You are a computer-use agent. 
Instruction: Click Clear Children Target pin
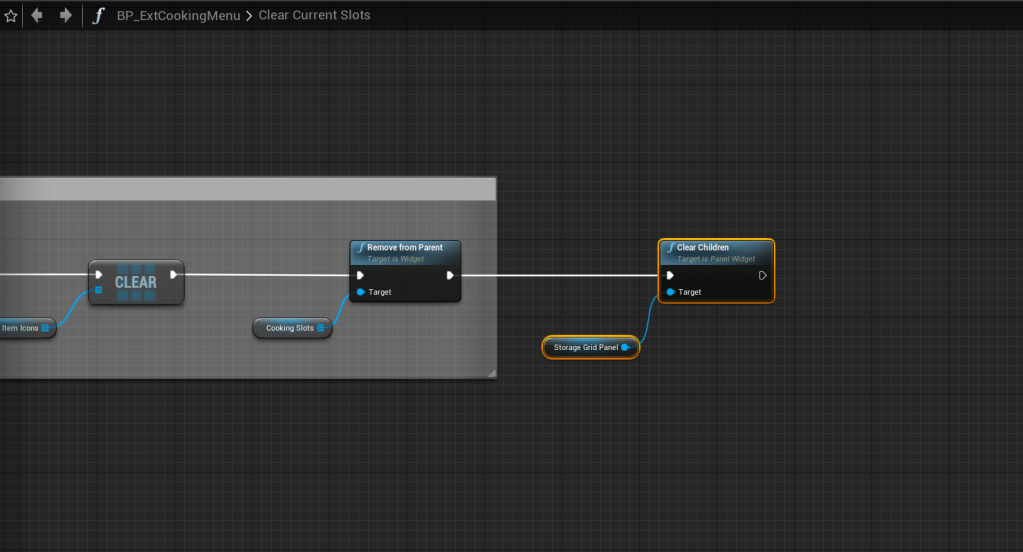click(x=671, y=292)
